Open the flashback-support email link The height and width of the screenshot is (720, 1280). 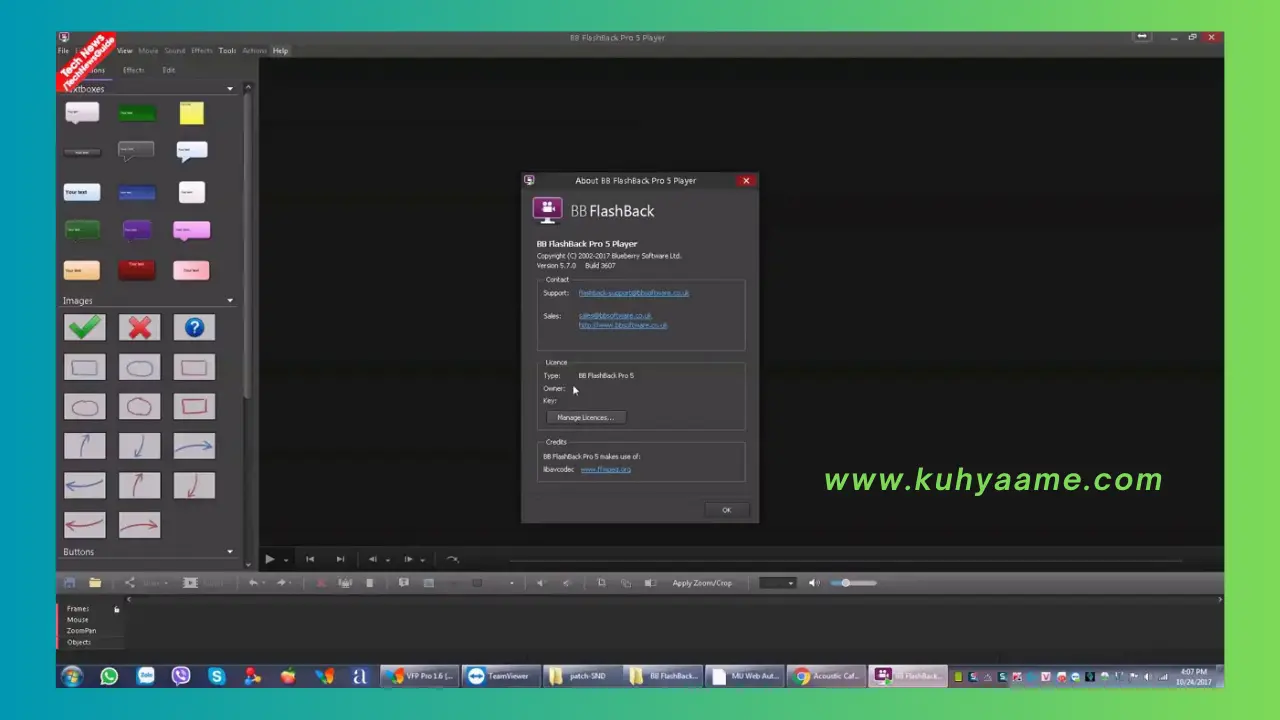(633, 293)
